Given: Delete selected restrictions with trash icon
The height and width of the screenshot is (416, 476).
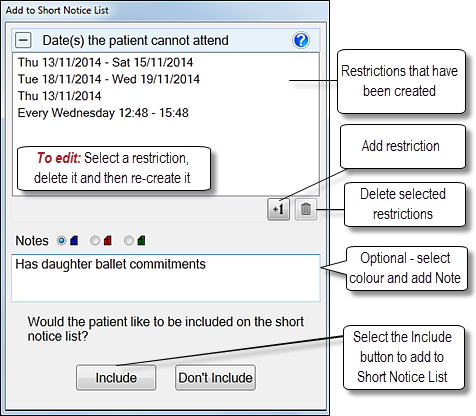Looking at the screenshot, I should pos(306,209).
